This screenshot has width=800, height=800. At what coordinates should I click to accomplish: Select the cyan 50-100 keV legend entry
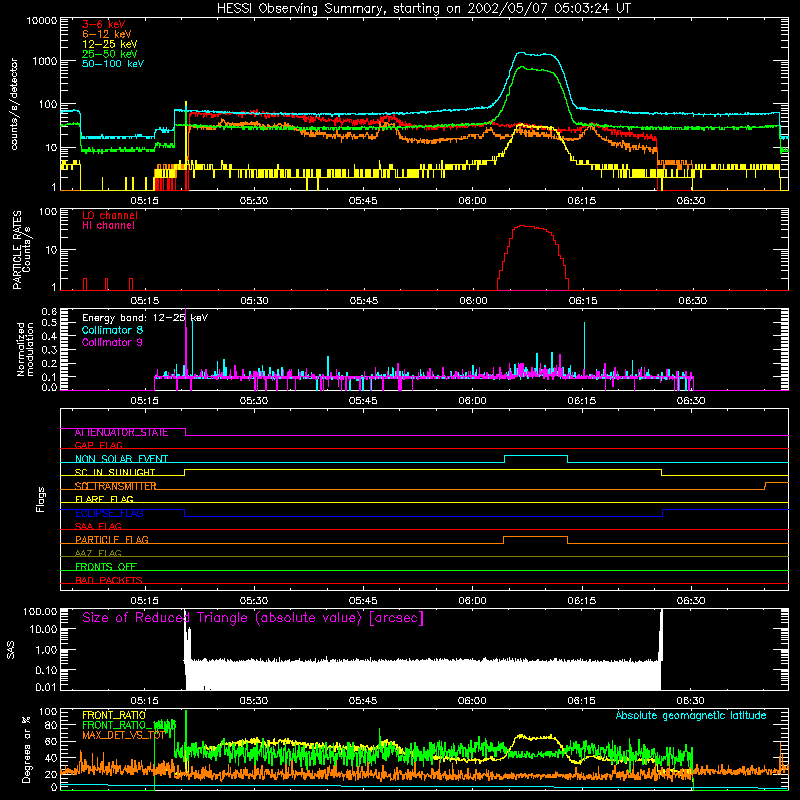113,64
